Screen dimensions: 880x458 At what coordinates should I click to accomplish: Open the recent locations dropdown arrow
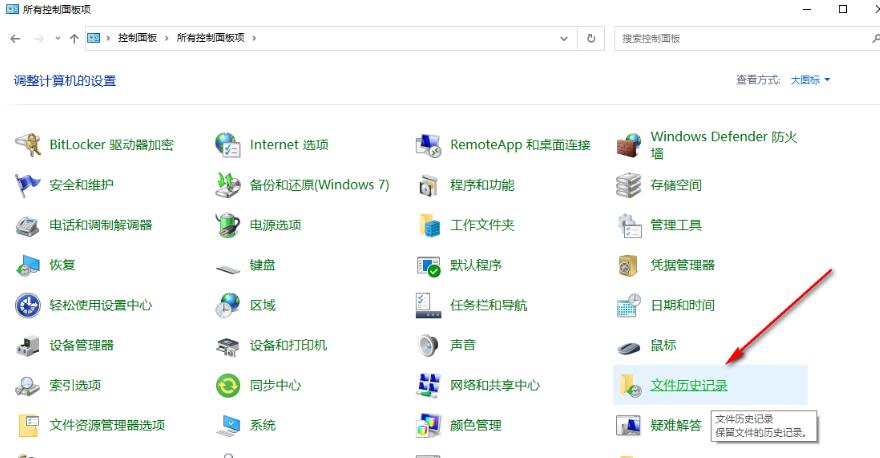(58, 38)
